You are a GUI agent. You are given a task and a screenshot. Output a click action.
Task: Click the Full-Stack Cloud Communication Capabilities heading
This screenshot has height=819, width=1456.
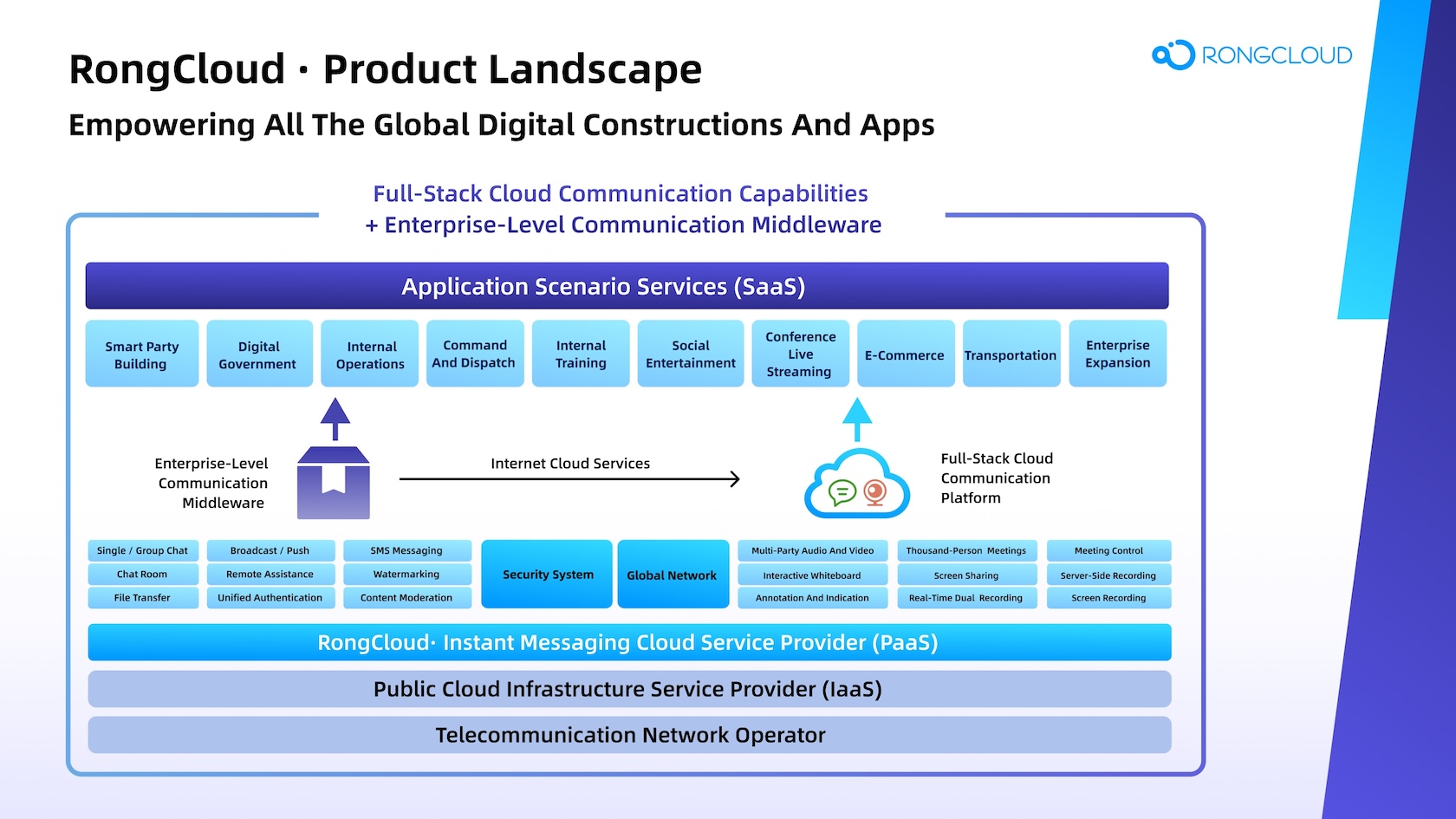pyautogui.click(x=621, y=193)
